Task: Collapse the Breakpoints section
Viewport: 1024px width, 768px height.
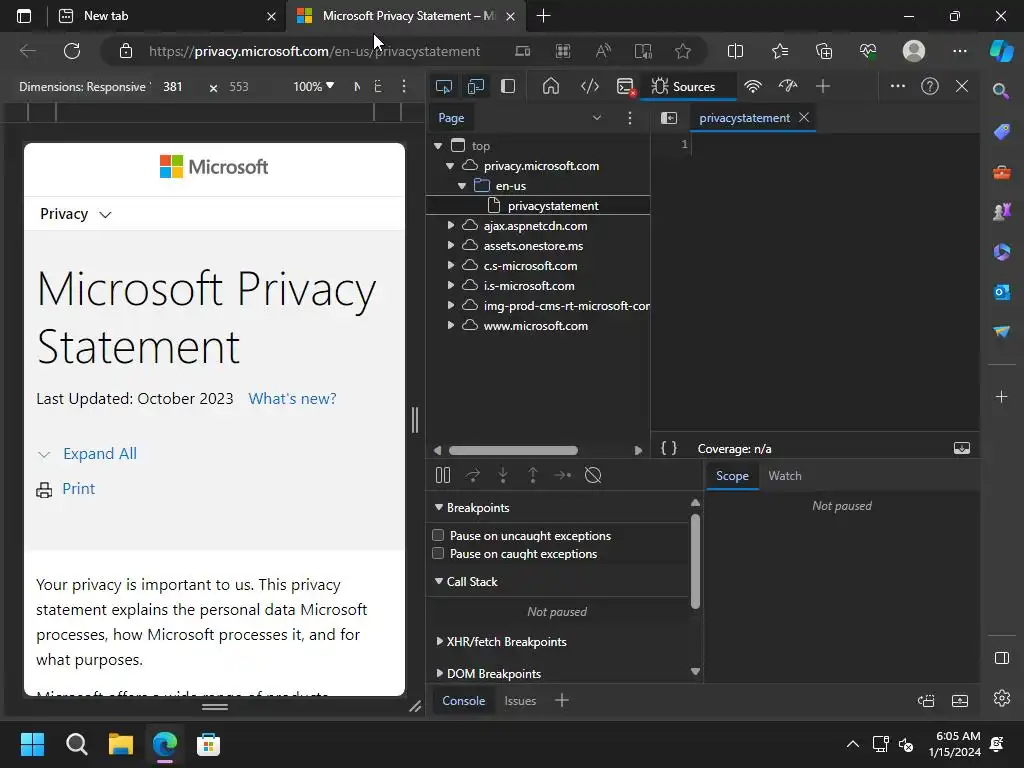Action: click(438, 507)
